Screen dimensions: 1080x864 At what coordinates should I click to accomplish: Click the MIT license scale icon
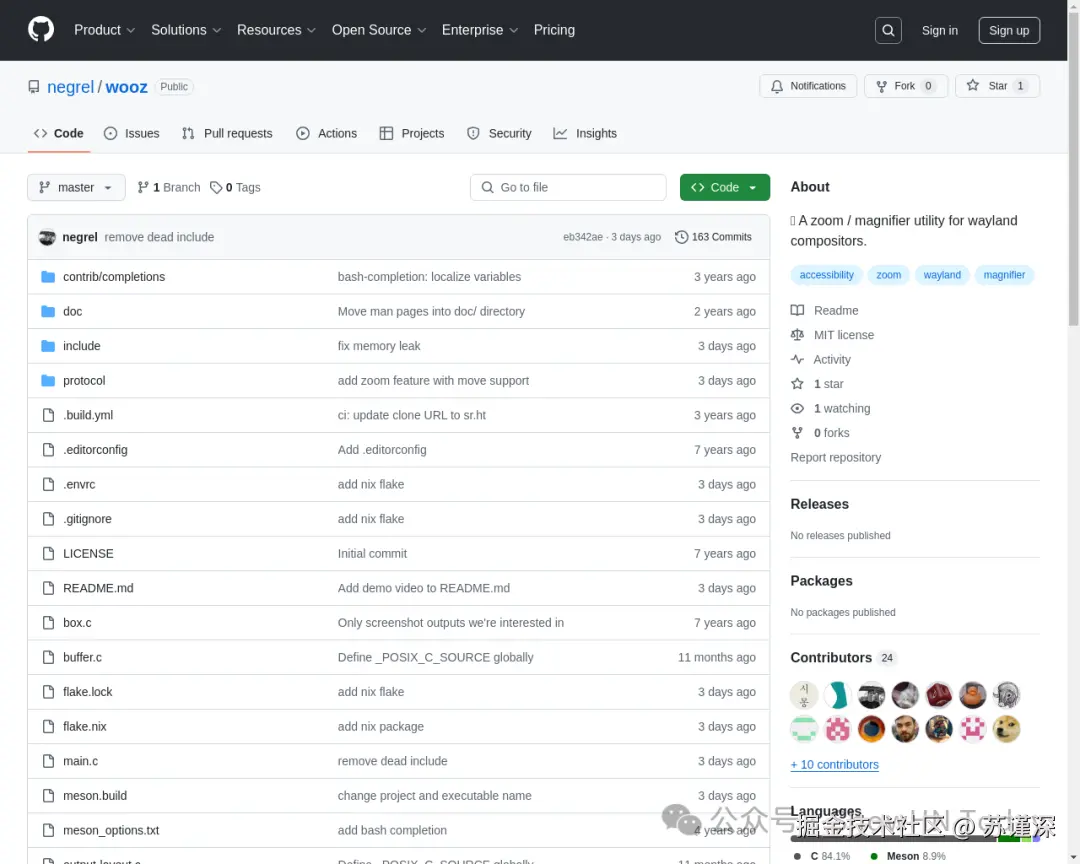point(797,335)
